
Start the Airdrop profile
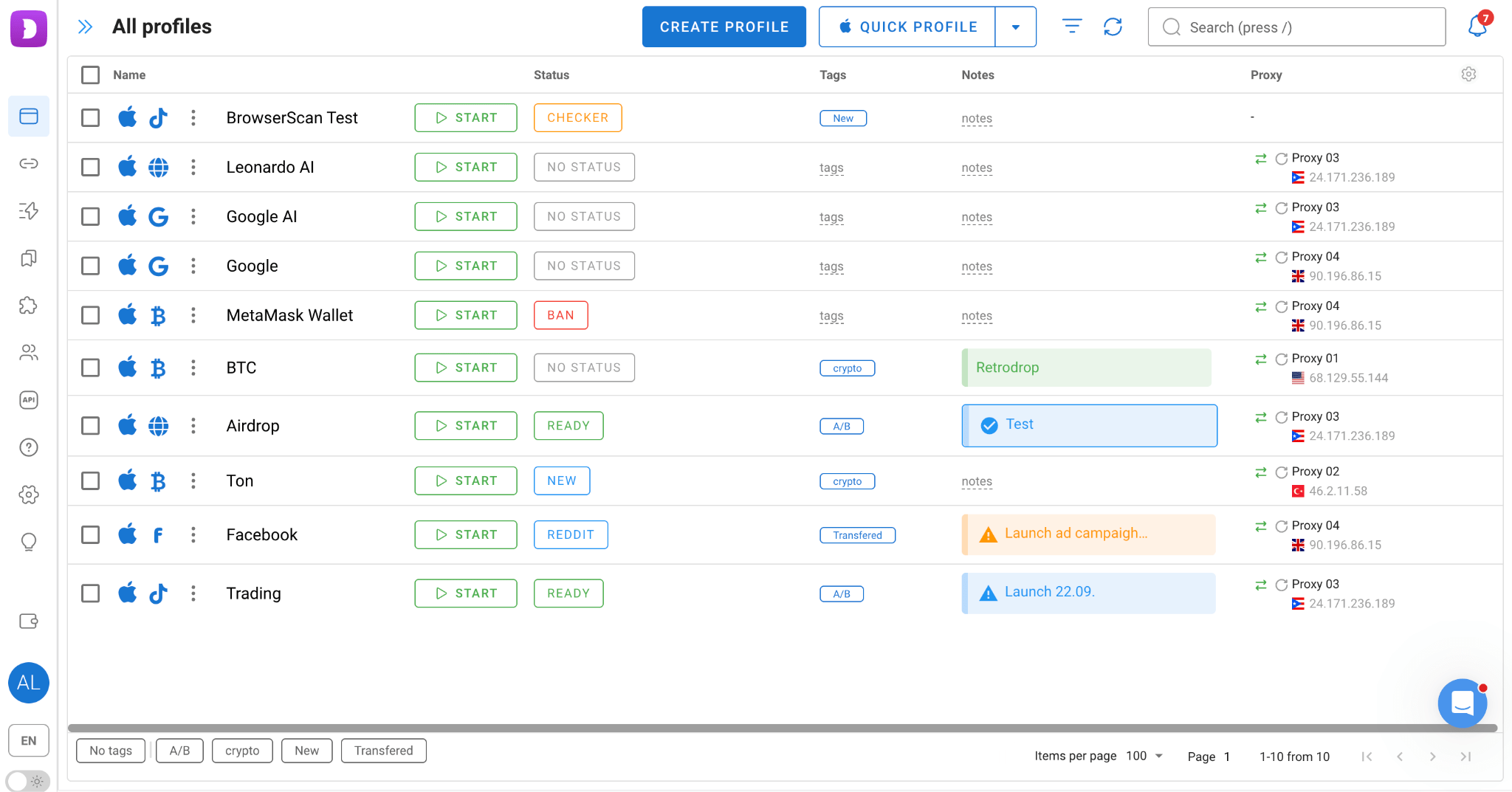[x=466, y=426]
